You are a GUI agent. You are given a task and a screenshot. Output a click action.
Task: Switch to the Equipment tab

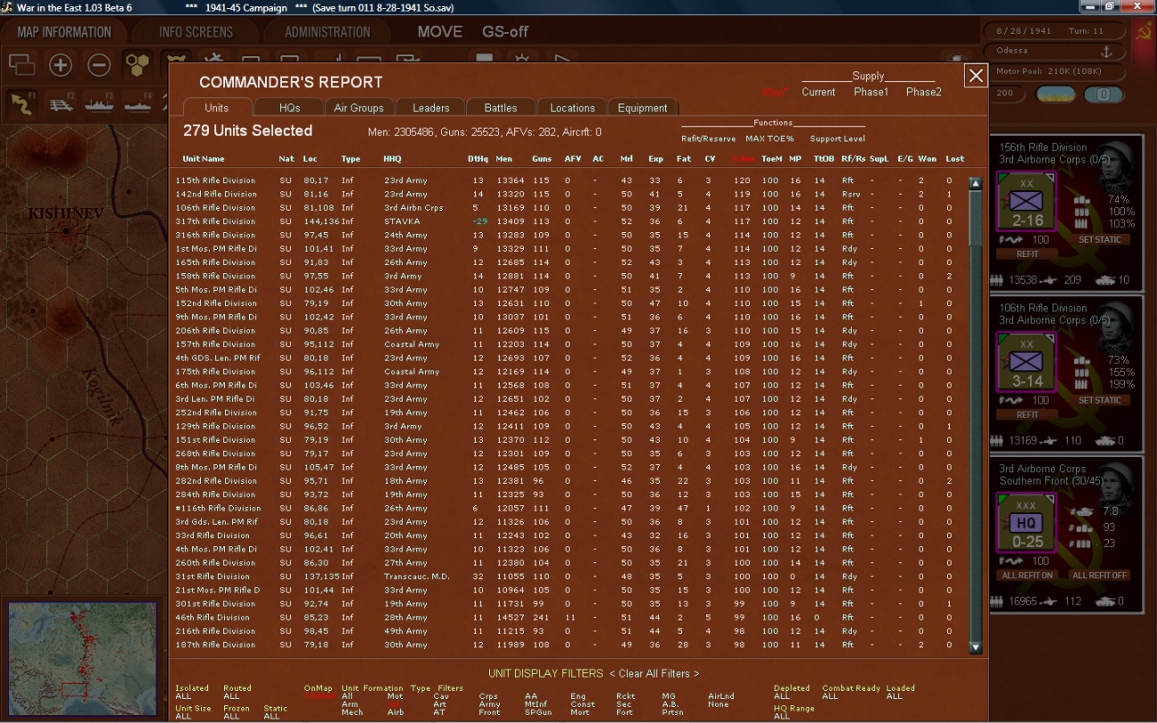coord(642,108)
